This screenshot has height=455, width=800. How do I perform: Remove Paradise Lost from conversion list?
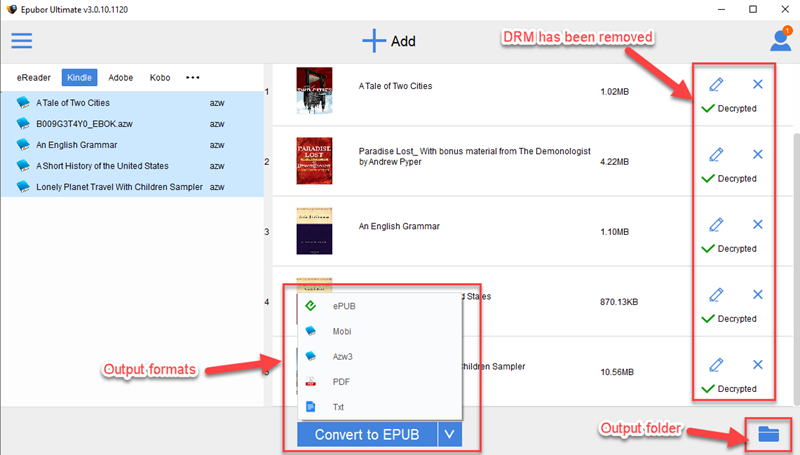[758, 154]
